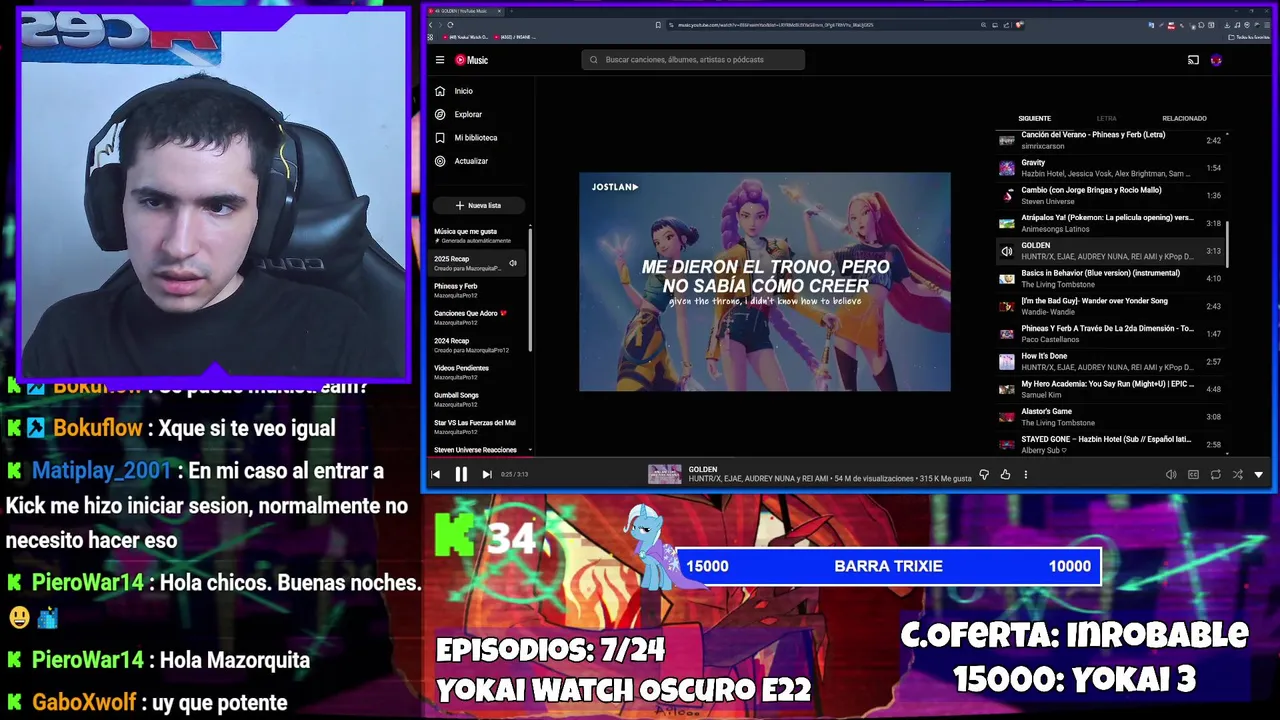The width and height of the screenshot is (1280, 720).
Task: Open the volume control in player bar
Action: pyautogui.click(x=1171, y=475)
